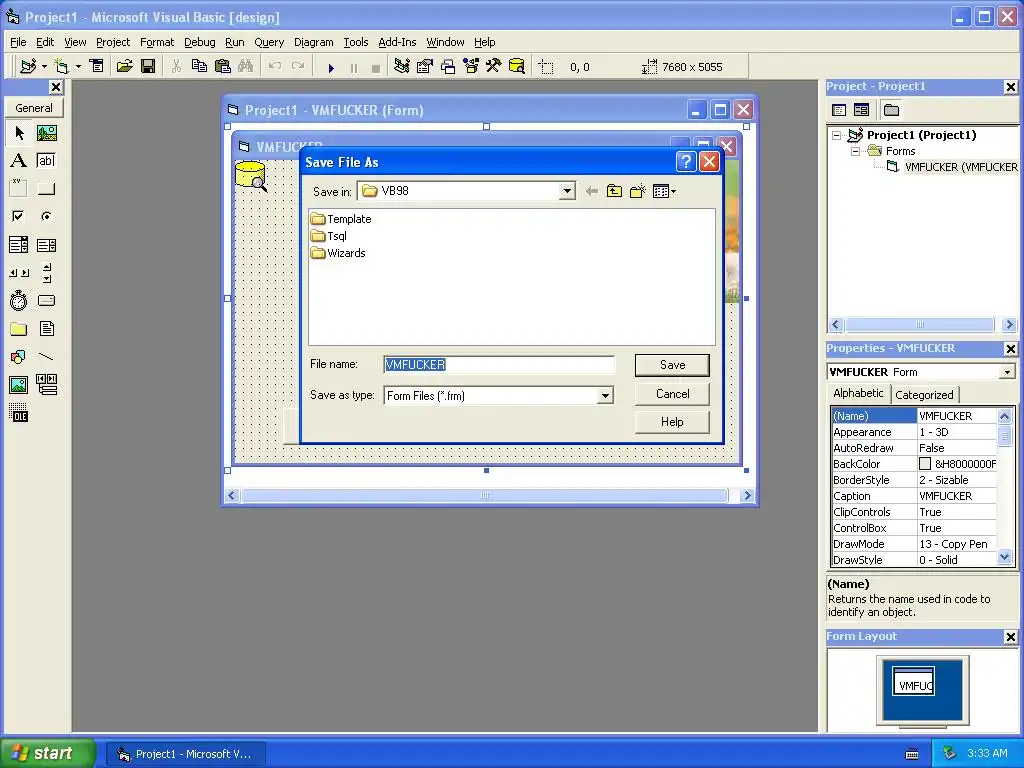Open the Format menu
1024x768 pixels.
point(157,42)
